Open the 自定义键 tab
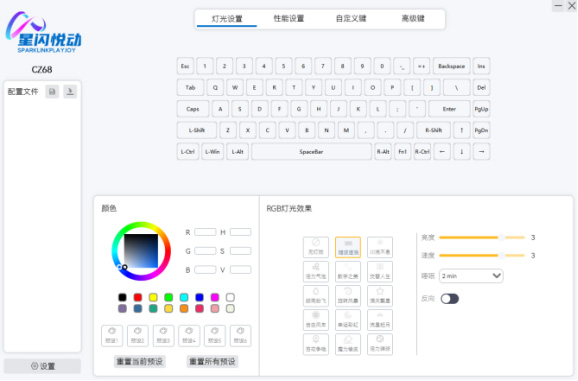 pos(351,18)
